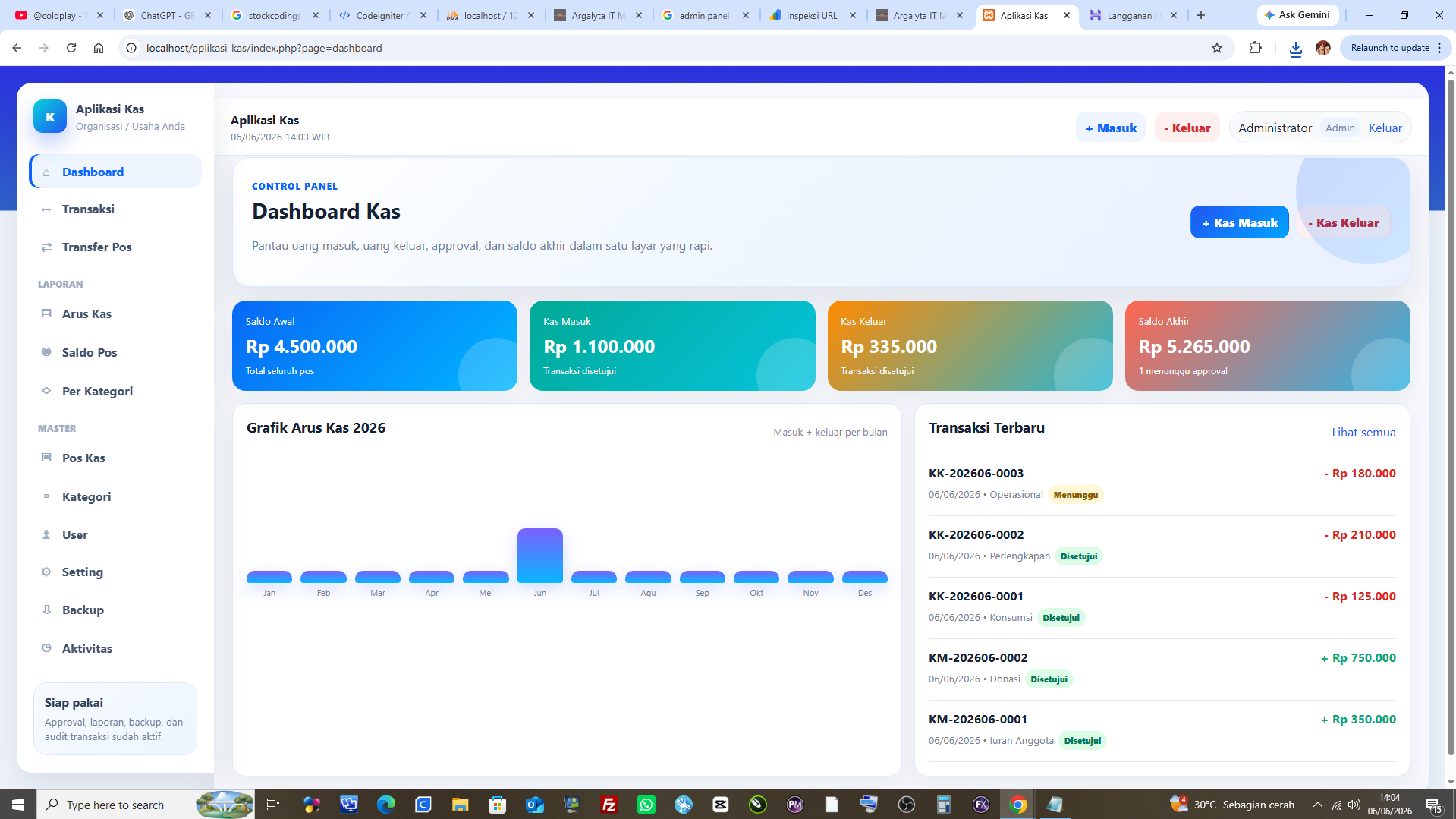Open the Lihat semua link
This screenshot has width=1456, height=819.
tap(1363, 432)
